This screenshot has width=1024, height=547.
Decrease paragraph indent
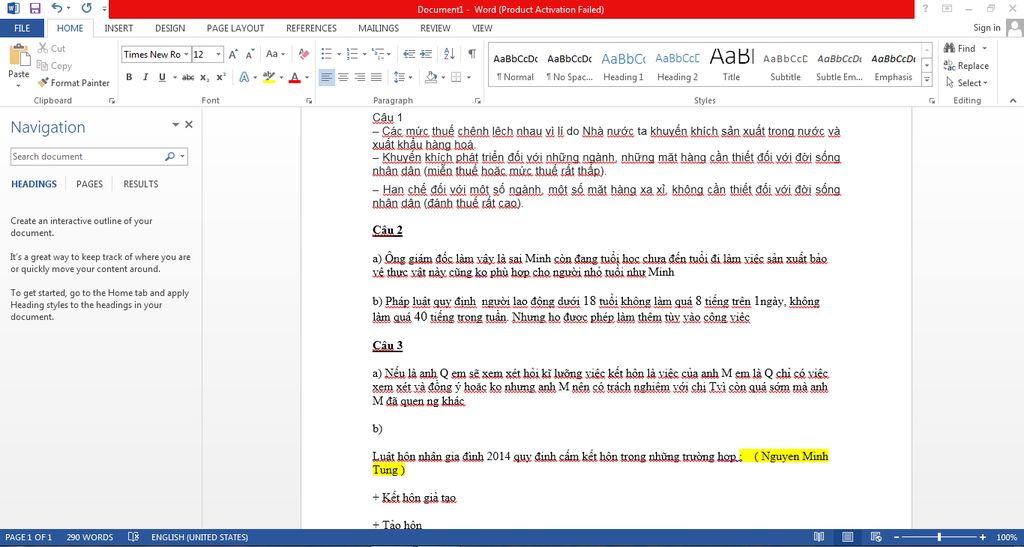click(x=409, y=54)
